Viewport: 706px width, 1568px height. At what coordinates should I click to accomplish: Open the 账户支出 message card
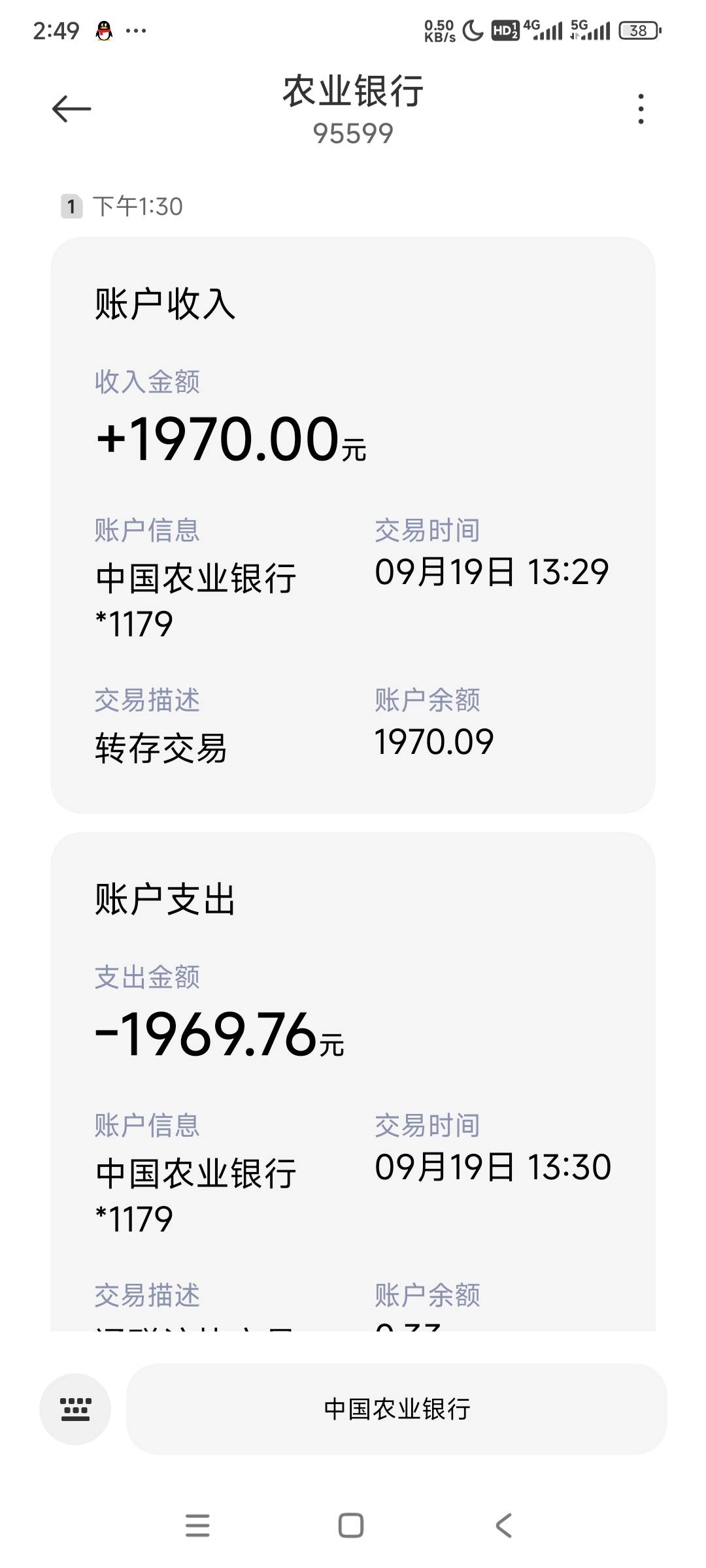click(353, 1081)
